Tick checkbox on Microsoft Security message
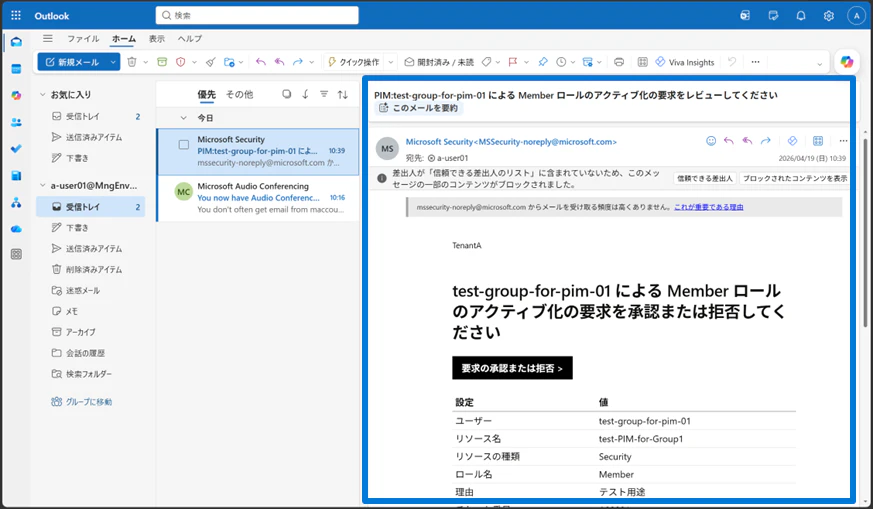This screenshot has height=509, width=873. point(184,145)
